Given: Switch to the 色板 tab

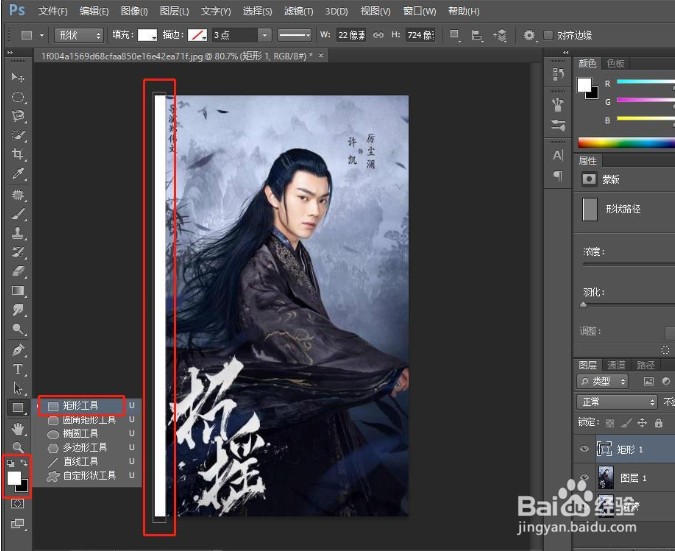Looking at the screenshot, I should pyautogui.click(x=616, y=64).
